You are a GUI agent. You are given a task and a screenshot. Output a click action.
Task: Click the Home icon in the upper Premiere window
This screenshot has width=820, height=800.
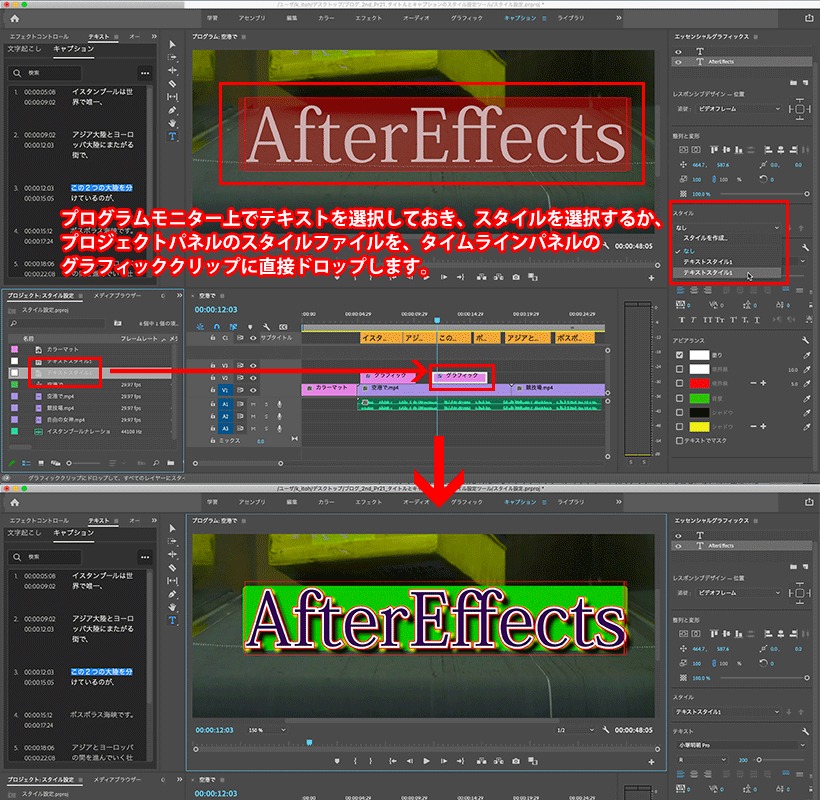click(15, 18)
